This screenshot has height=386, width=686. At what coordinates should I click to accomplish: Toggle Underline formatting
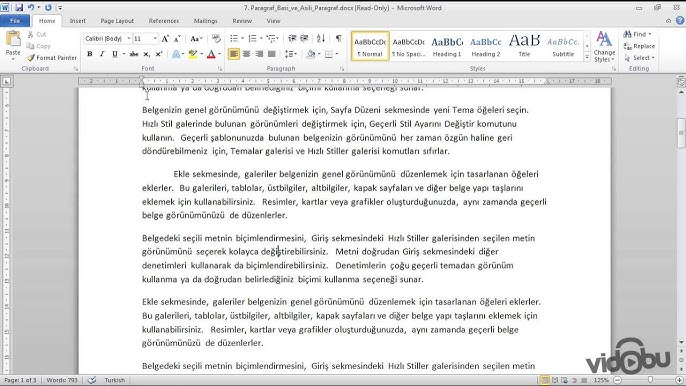[115, 54]
